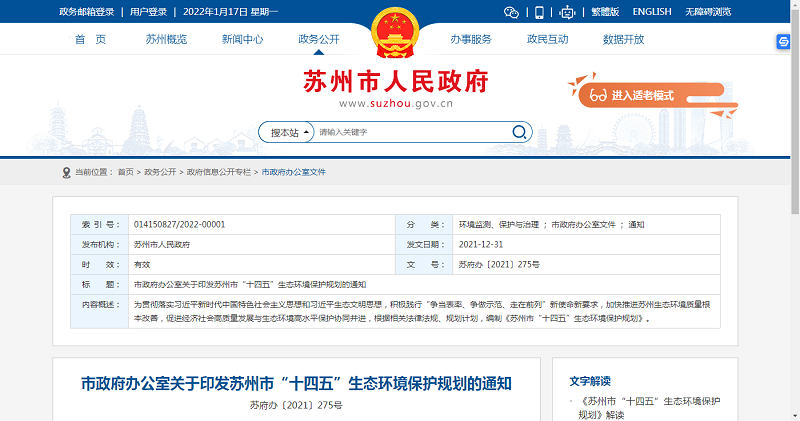Screen dimensions: 800x421
Task: Click the magnifying glass search icon
Action: [520, 132]
